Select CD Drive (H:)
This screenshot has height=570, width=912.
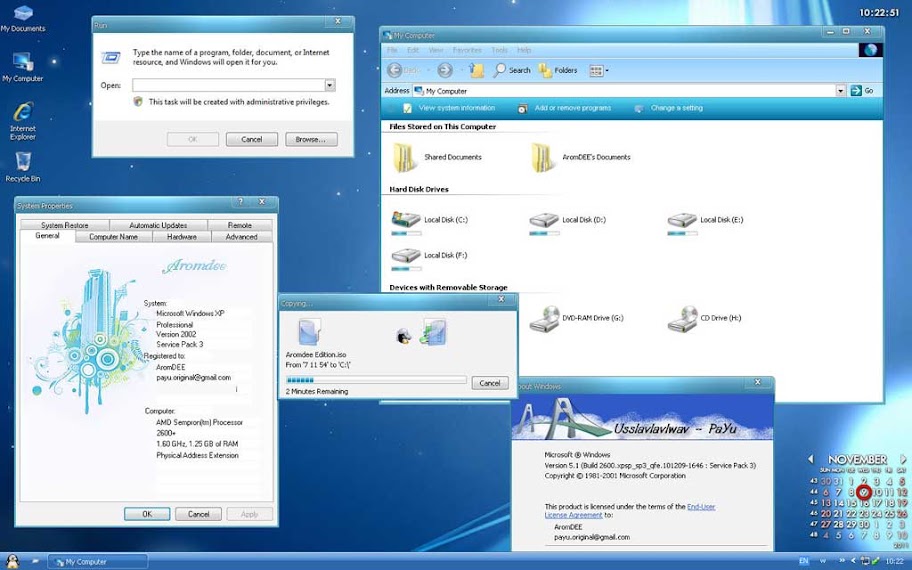[704, 319]
